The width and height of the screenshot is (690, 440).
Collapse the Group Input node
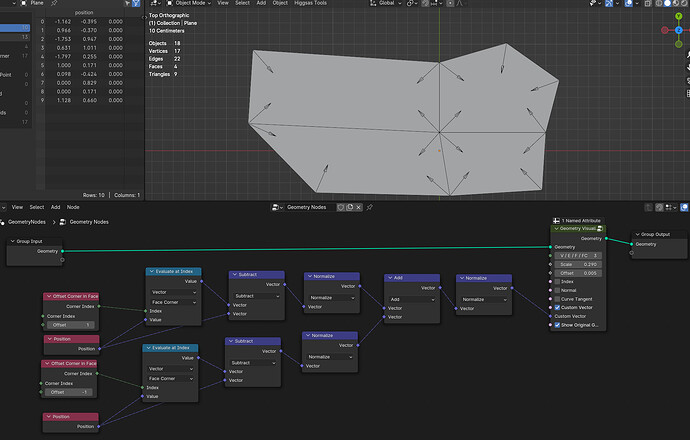[x=12, y=241]
